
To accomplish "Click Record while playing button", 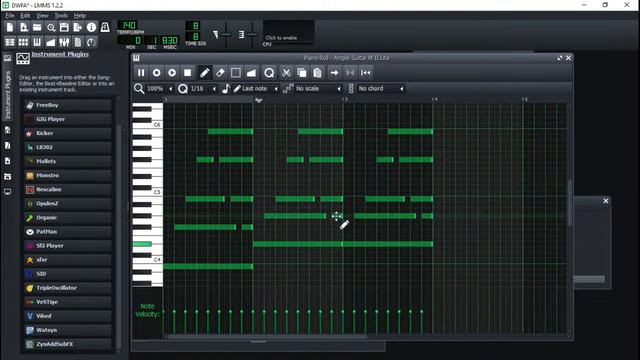I will point(172,73).
